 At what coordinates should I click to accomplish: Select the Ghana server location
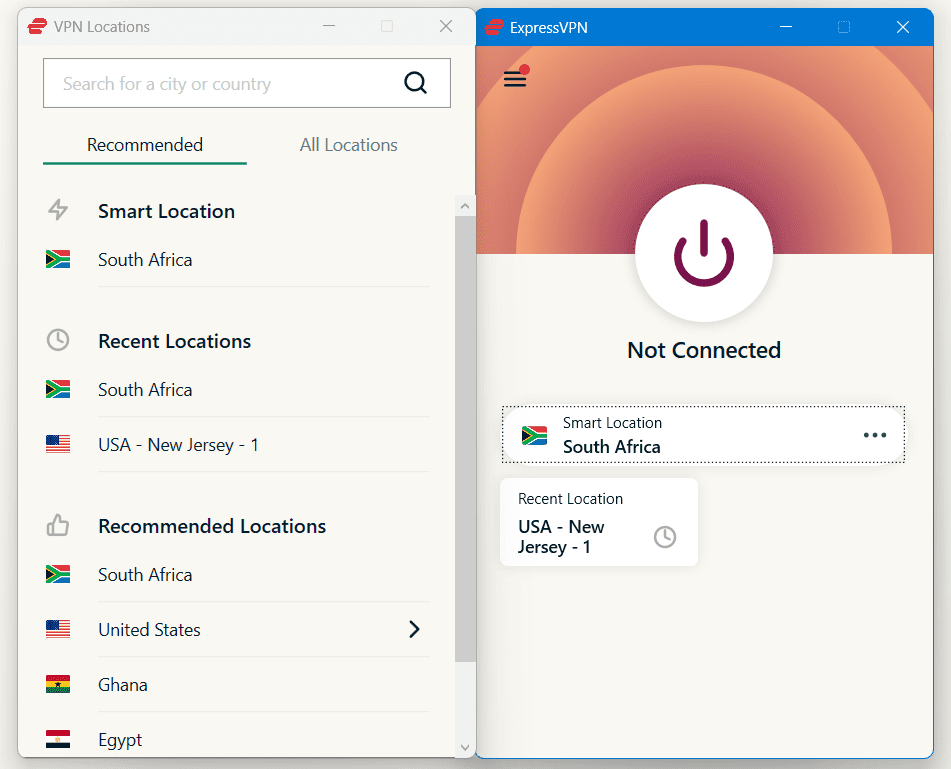tap(122, 685)
